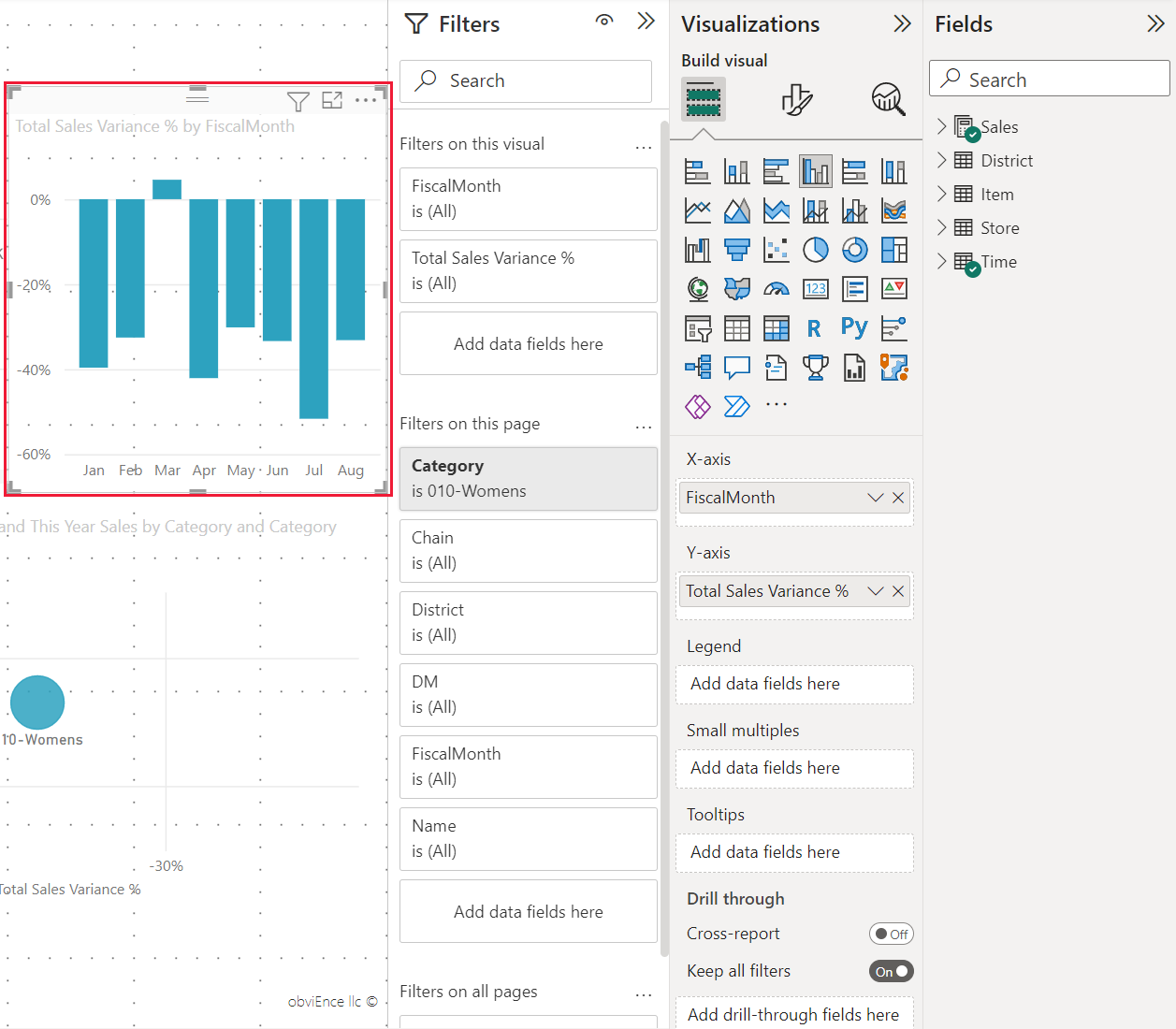Viewport: 1176px width, 1029px height.
Task: Expand the Store table in Fields
Action: (942, 227)
